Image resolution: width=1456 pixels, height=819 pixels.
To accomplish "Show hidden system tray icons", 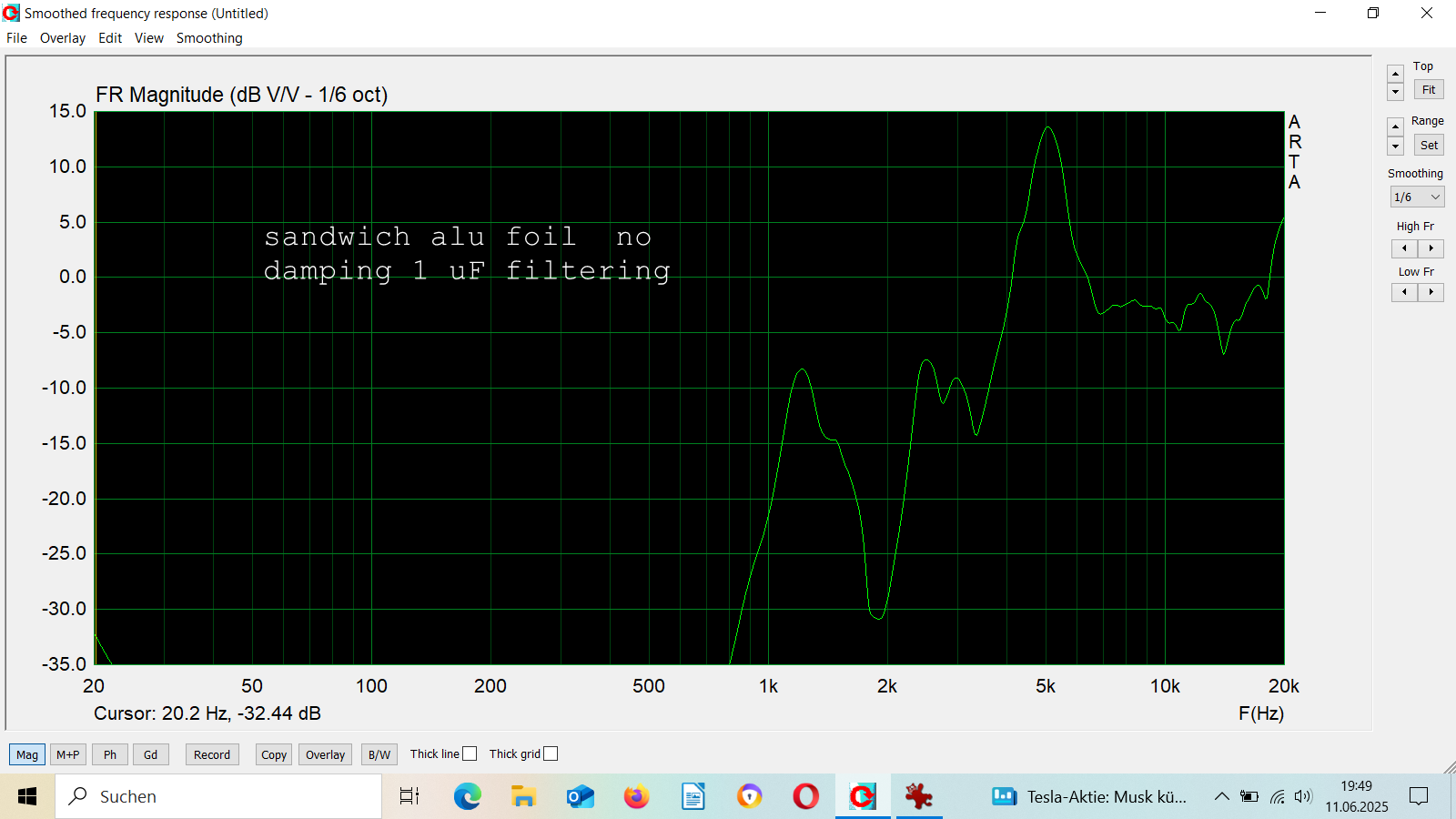I will [1222, 796].
